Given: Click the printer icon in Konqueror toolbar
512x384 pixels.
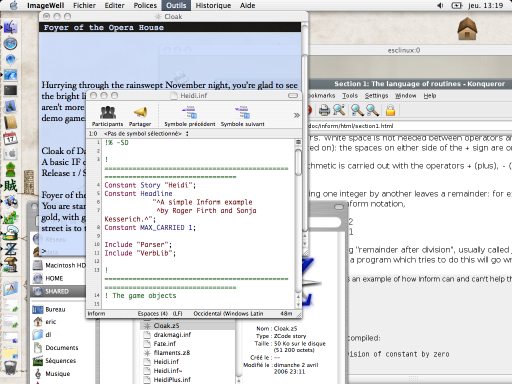Looking at the screenshot, I should click(x=324, y=110).
